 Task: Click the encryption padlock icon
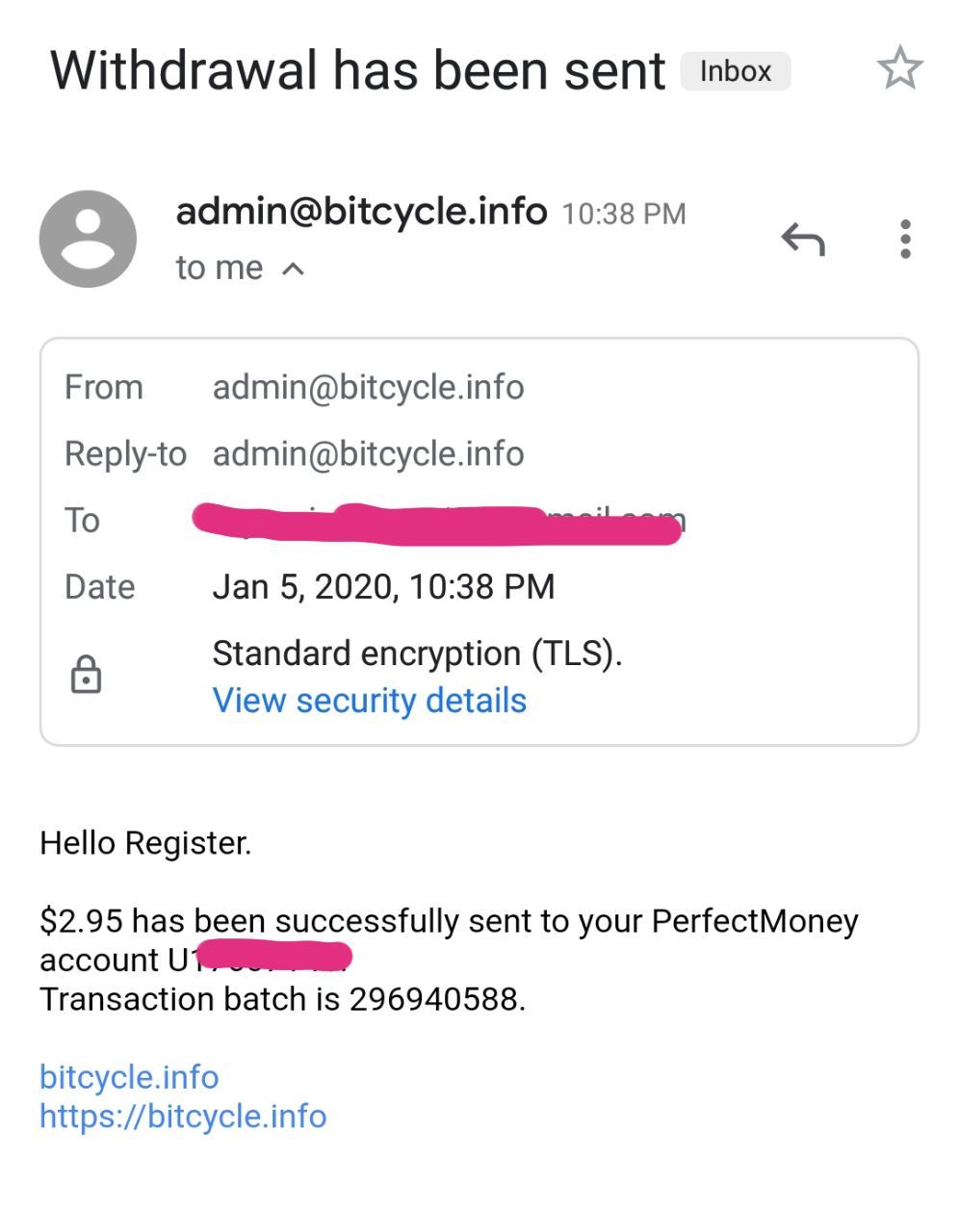coord(86,674)
